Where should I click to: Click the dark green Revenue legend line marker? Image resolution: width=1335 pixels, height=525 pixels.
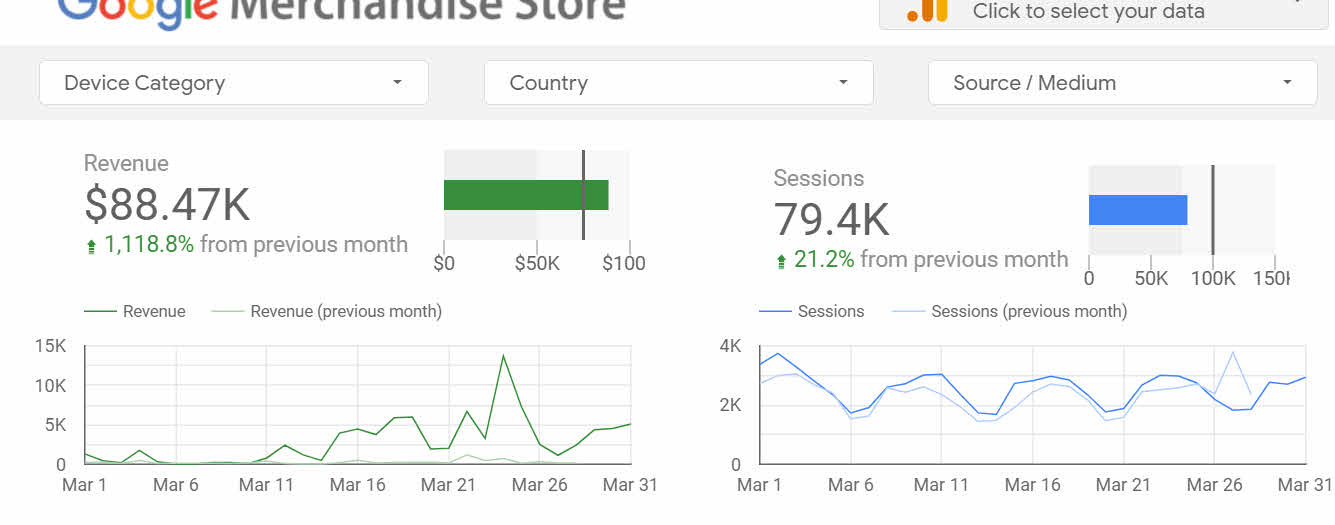[x=100, y=312]
